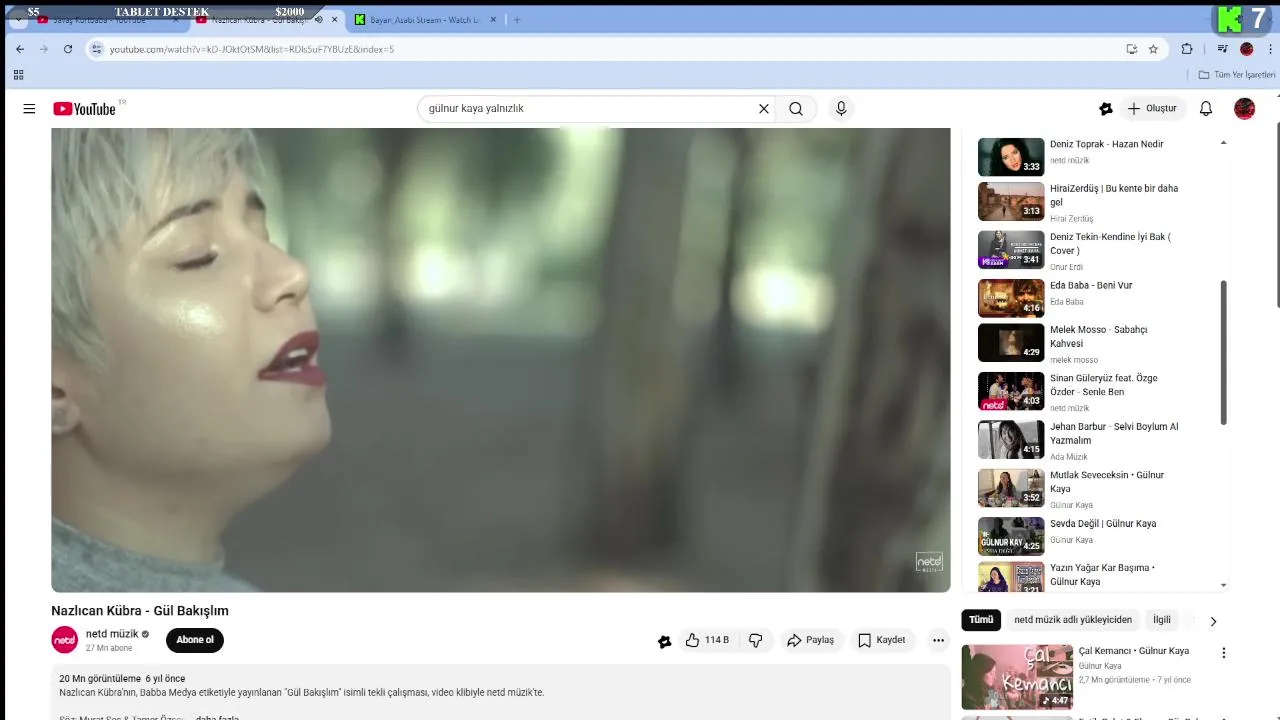
Task: Open YouTube account avatar menu
Action: 1245,109
